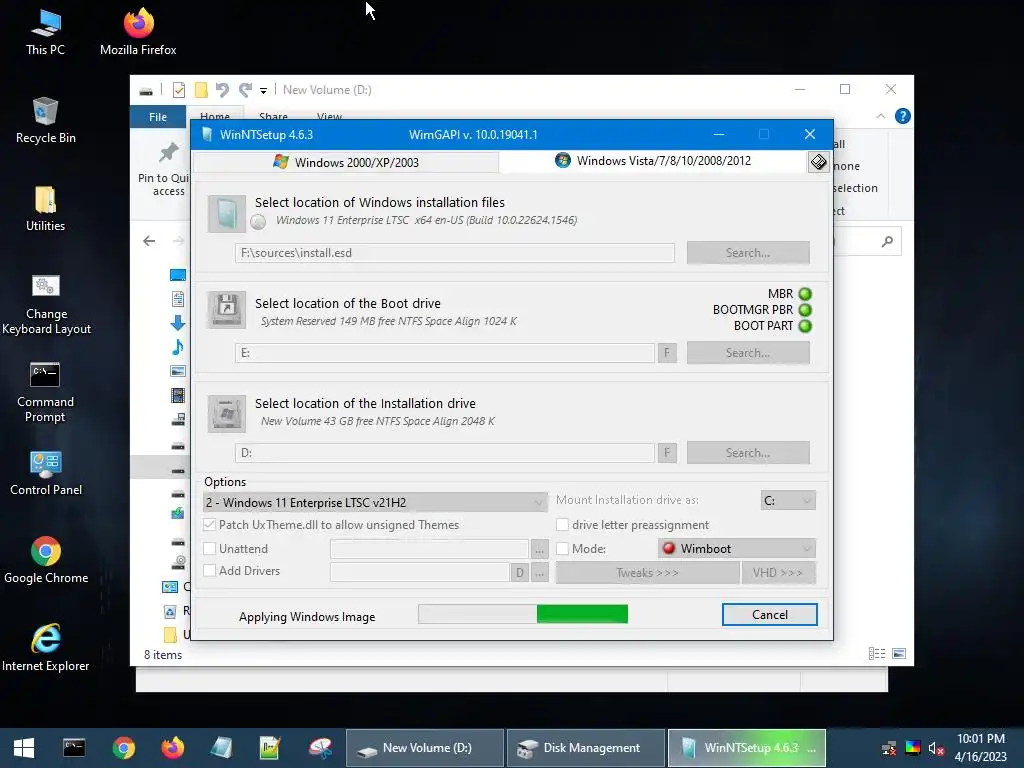Enable the Mode checkbox

tap(562, 549)
